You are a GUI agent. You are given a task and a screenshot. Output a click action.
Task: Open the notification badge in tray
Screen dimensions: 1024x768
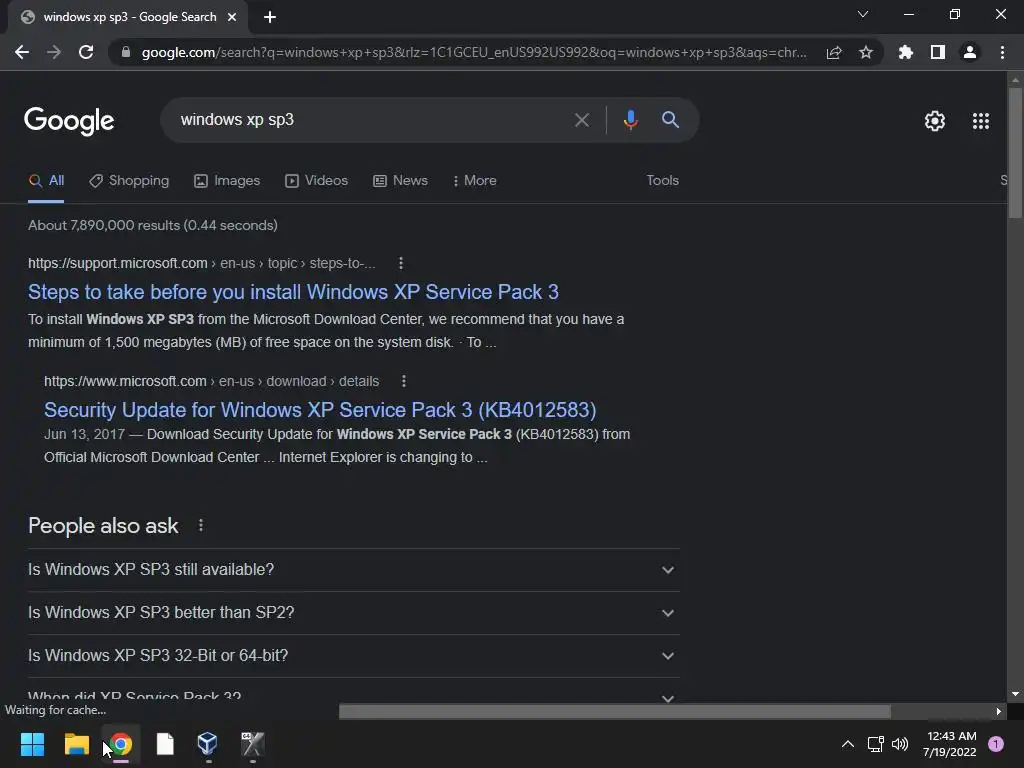click(x=996, y=743)
